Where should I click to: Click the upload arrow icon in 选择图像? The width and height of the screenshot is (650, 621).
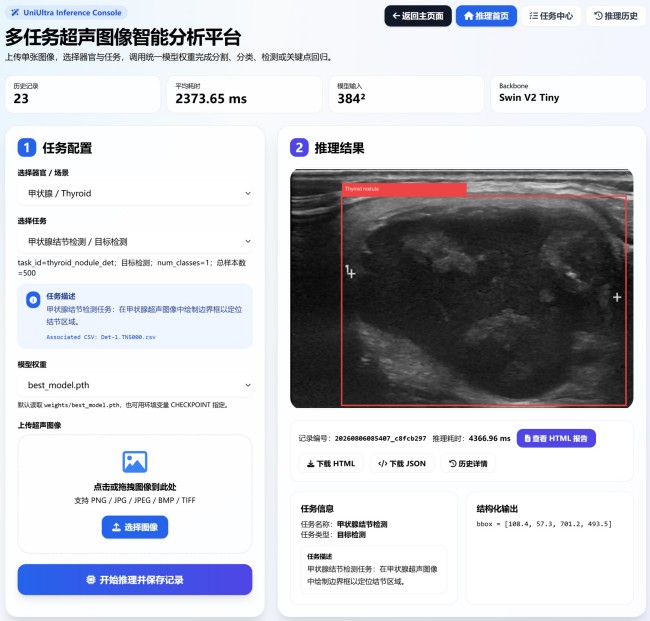click(116, 527)
